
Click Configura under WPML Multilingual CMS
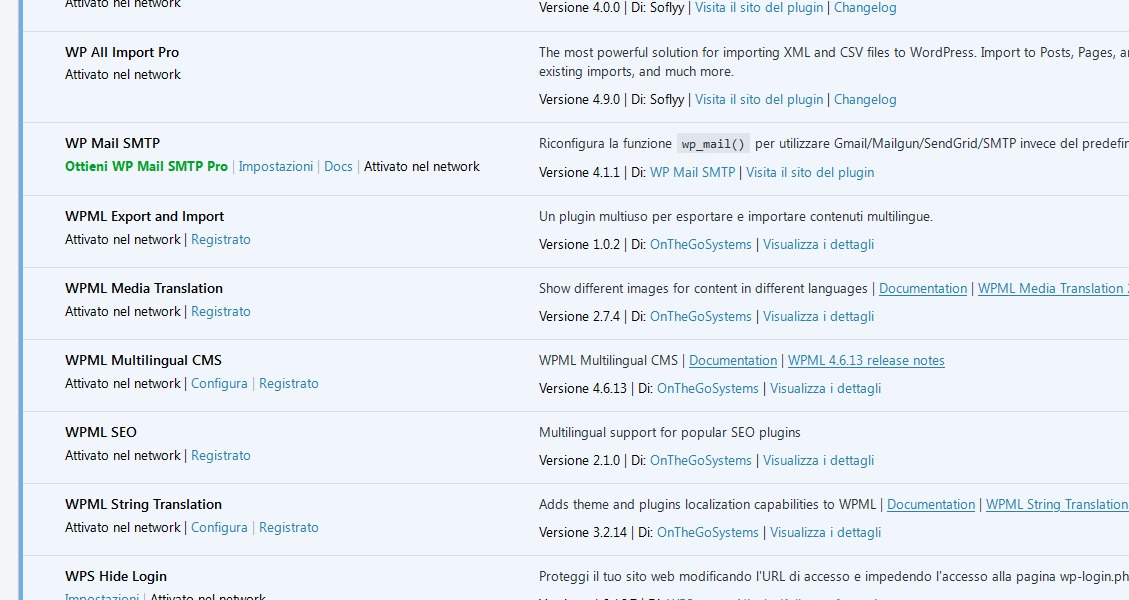(x=219, y=383)
